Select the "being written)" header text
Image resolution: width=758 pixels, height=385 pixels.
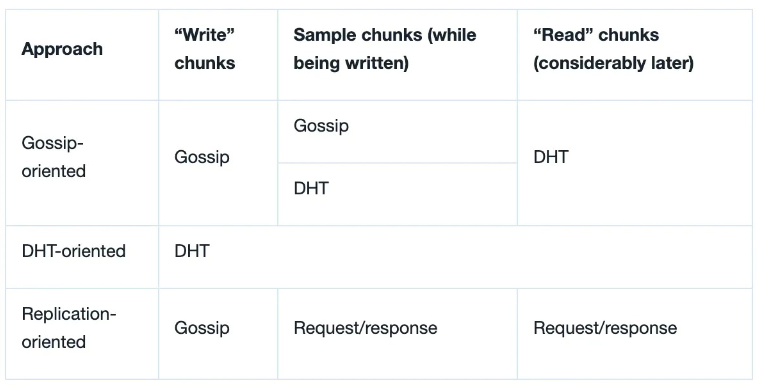pos(351,63)
